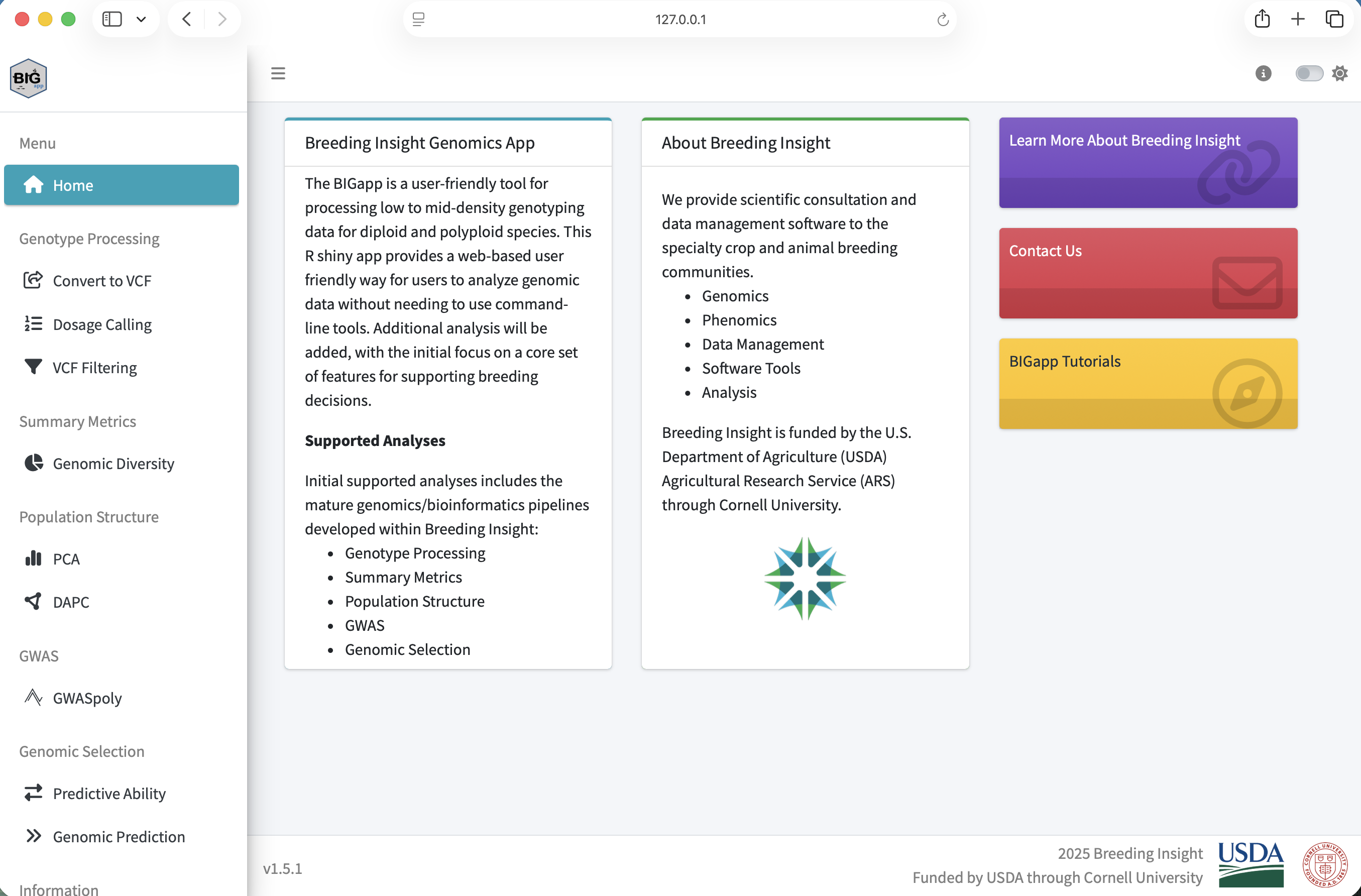Open Genomic Prediction page
The image size is (1361, 896).
pyautogui.click(x=121, y=837)
